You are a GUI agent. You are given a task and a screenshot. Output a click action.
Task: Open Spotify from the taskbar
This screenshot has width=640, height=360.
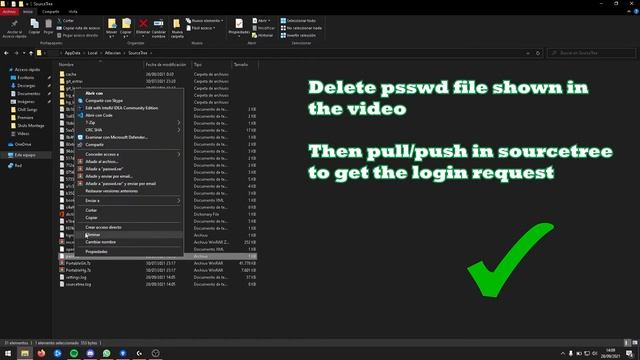click(x=74, y=353)
